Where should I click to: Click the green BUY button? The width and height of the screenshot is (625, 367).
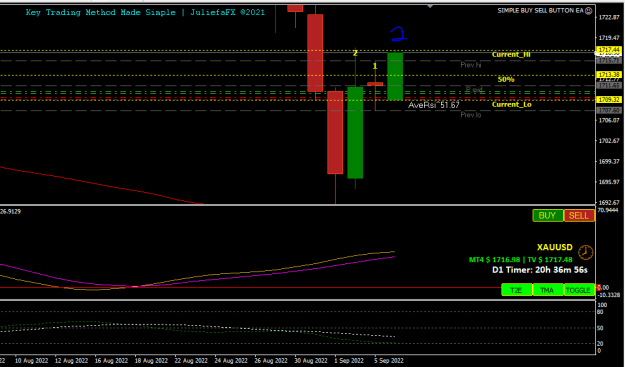tap(548, 216)
